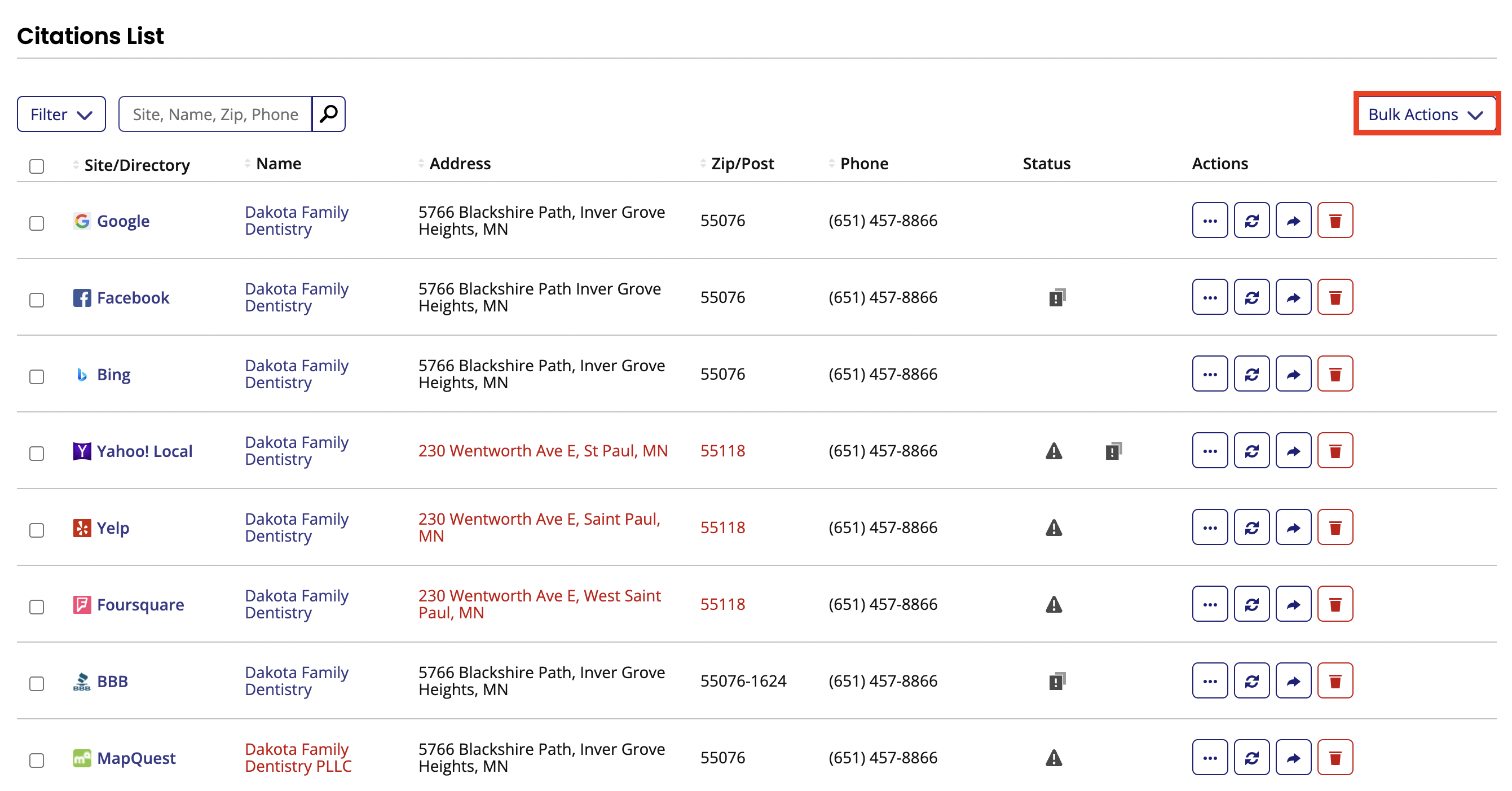The width and height of the screenshot is (1512, 791).
Task: Open the Facebook directory link
Action: point(133,298)
